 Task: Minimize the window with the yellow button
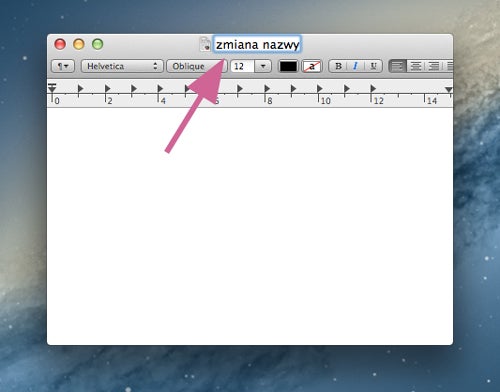click(79, 44)
